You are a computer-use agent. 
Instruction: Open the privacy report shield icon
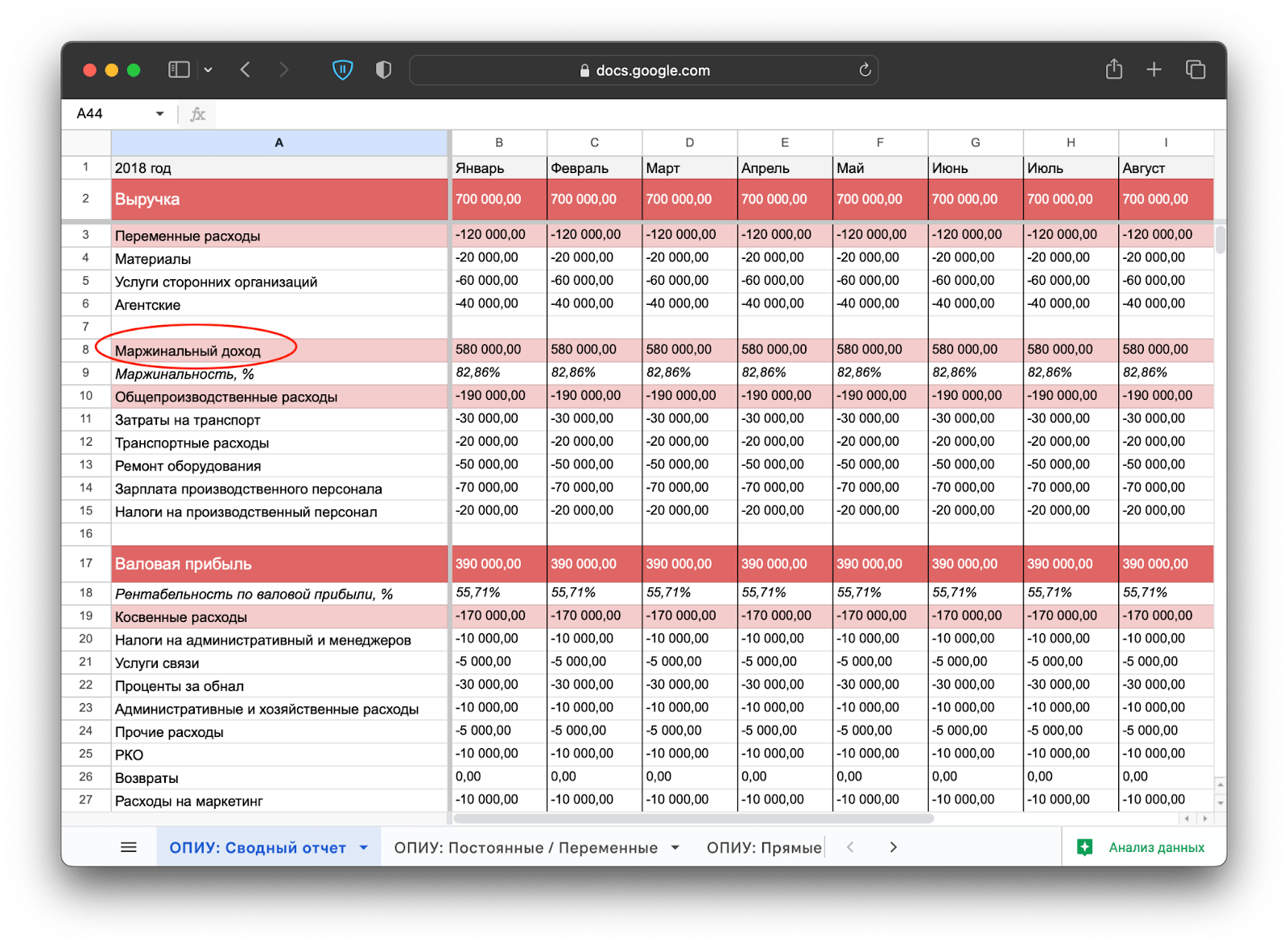point(383,70)
